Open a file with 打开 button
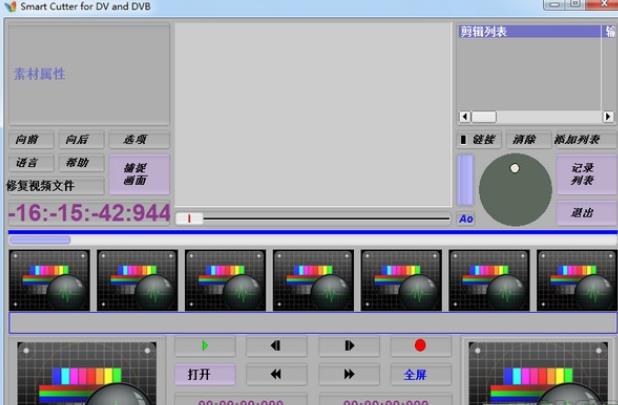The width and height of the screenshot is (618, 405). point(199,374)
